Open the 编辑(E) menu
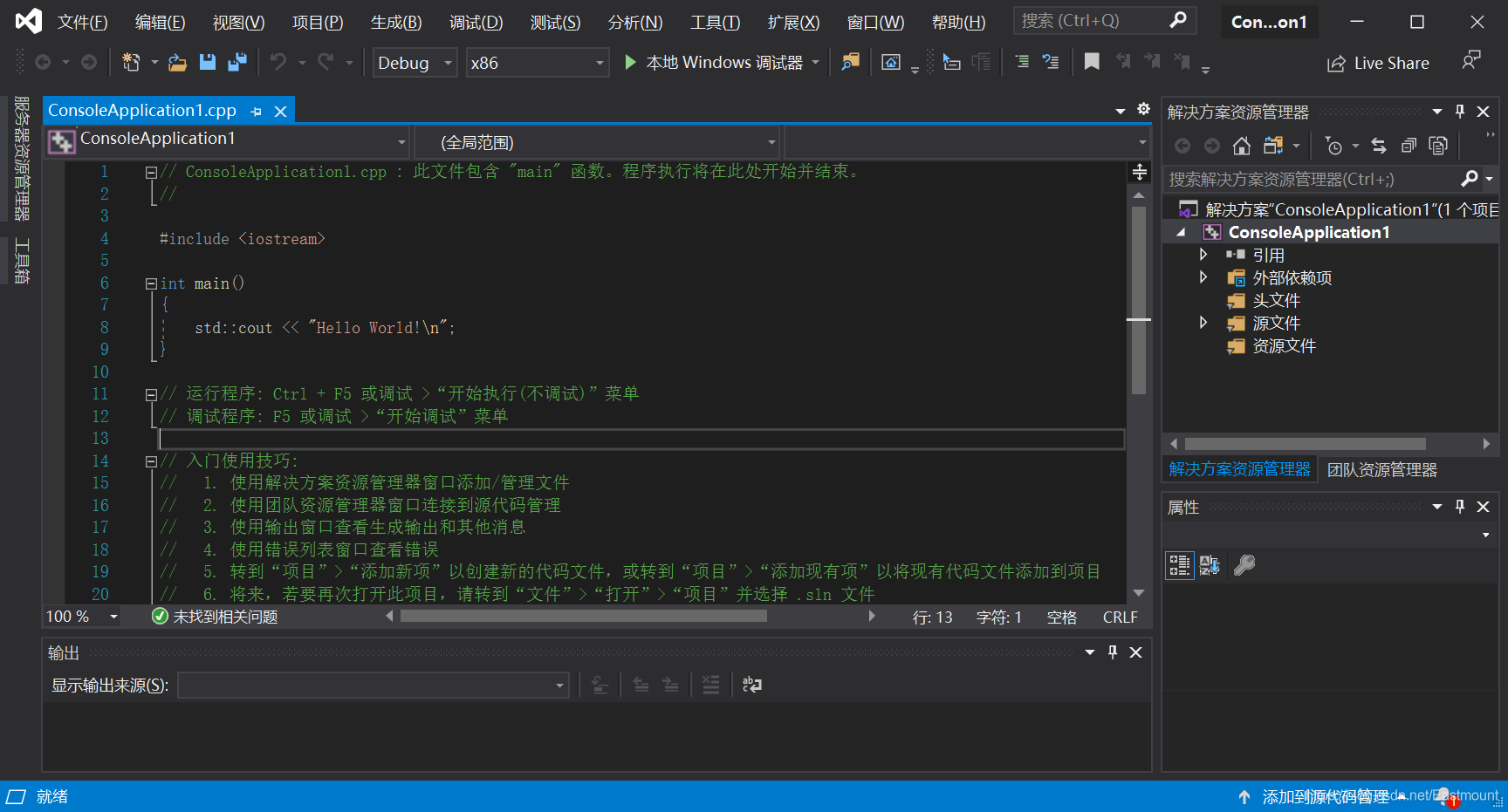Image resolution: width=1508 pixels, height=812 pixels. coord(160,22)
